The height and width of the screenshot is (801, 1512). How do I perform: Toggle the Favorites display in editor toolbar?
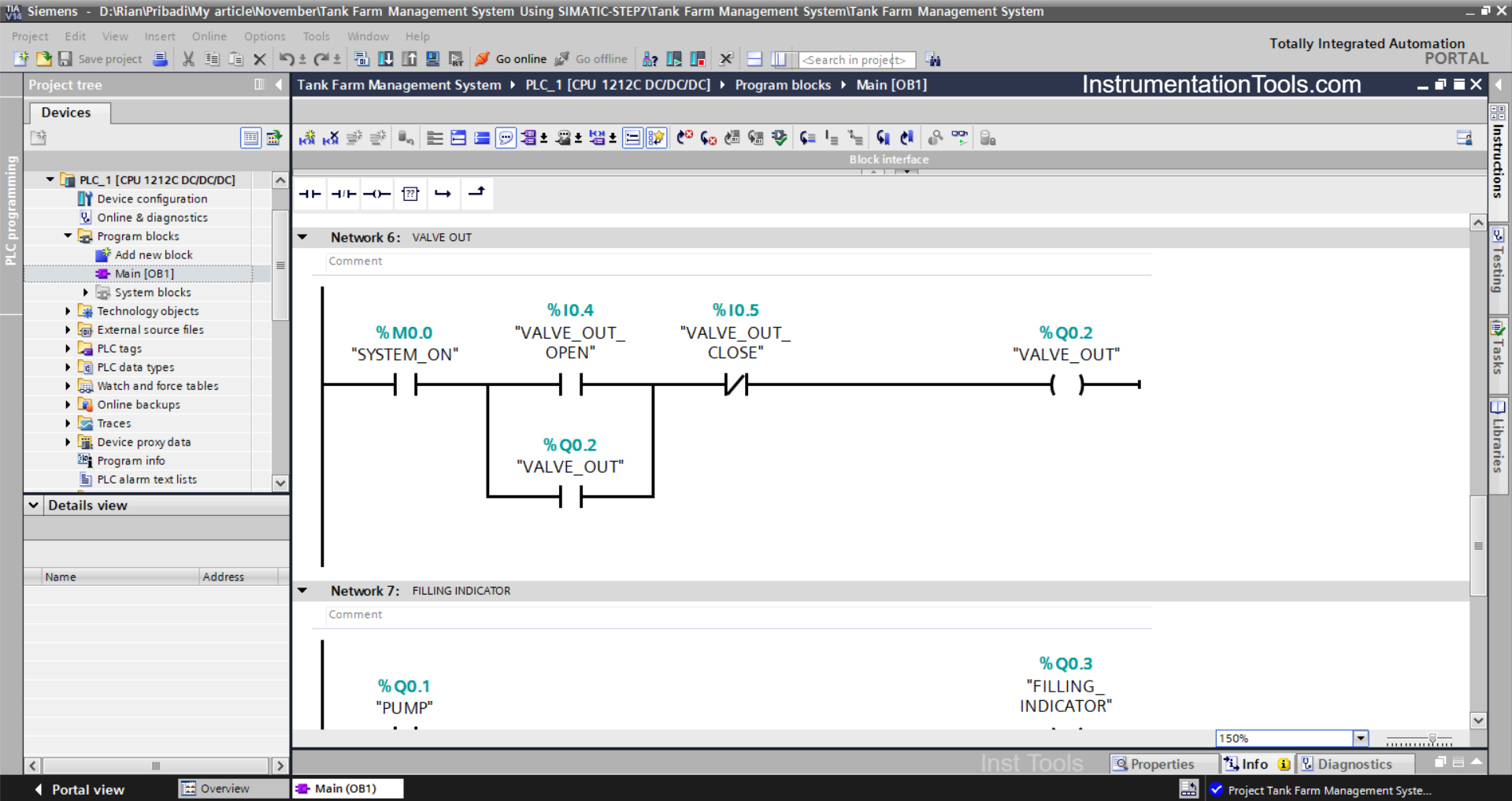point(656,138)
